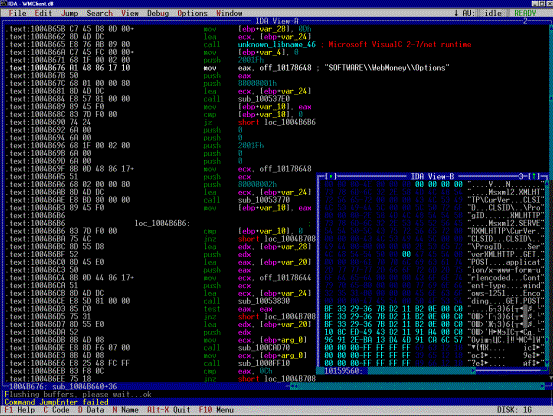Zoom IDA View-B with the arrow icon
The width and height of the screenshot is (553, 416).
(x=535, y=176)
